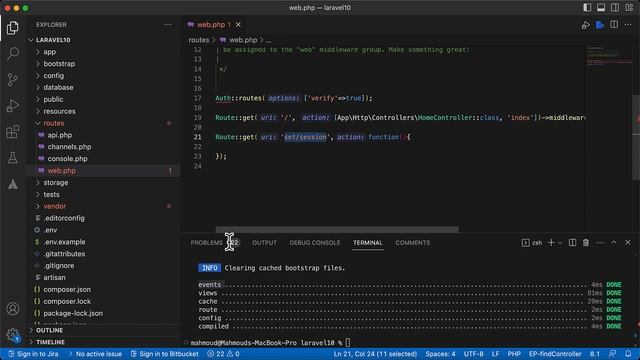Open the Accounts icon in activity bar

tap(13, 309)
